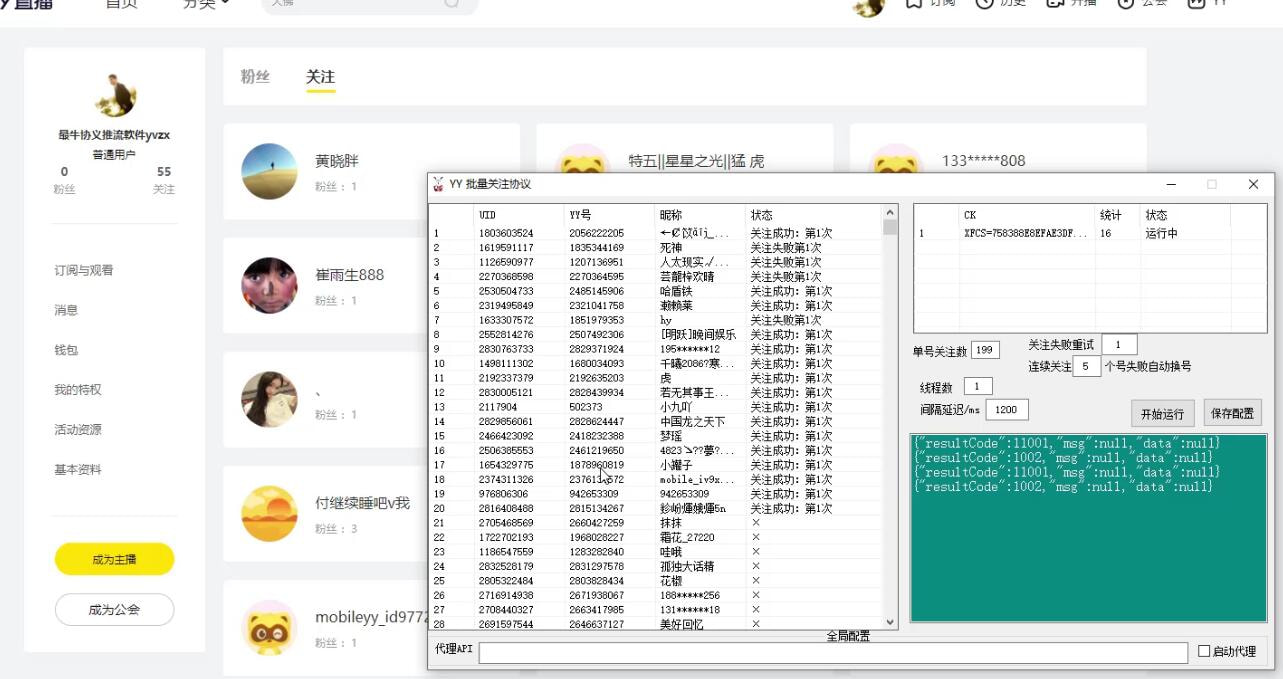Click the 特五||星星之光||猛 虎 username

pyautogui.click(x=696, y=161)
